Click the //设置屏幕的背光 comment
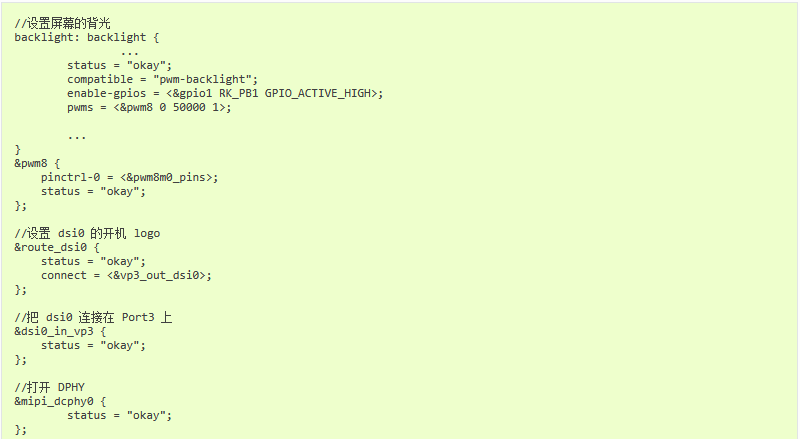This screenshot has height=439, width=800. click(x=62, y=23)
